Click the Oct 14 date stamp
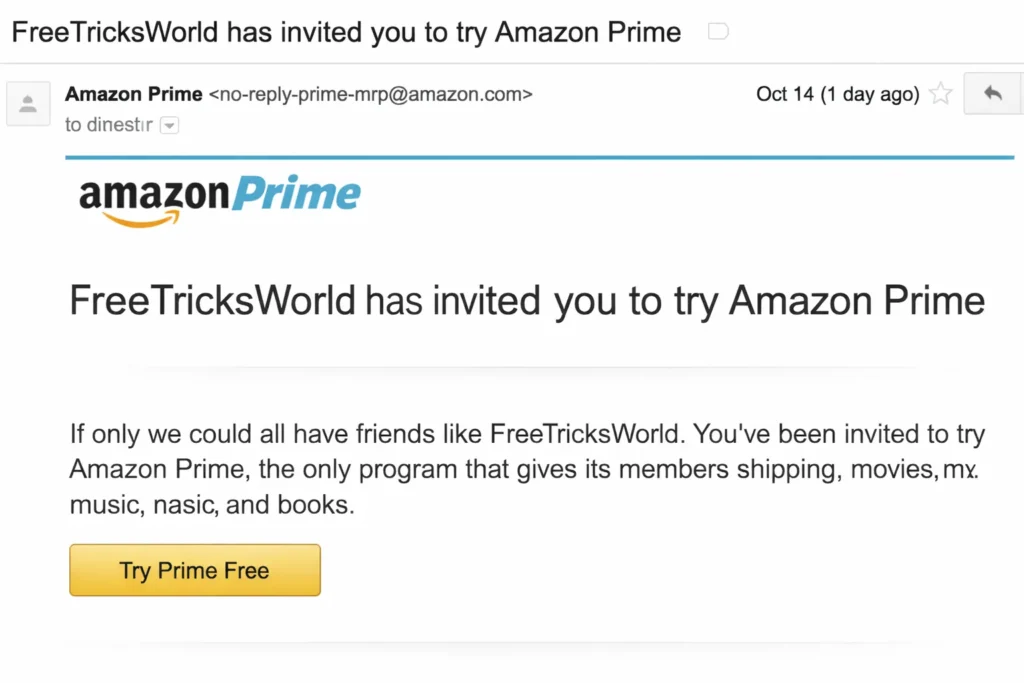The height and width of the screenshot is (683, 1024). pyautogui.click(x=837, y=95)
